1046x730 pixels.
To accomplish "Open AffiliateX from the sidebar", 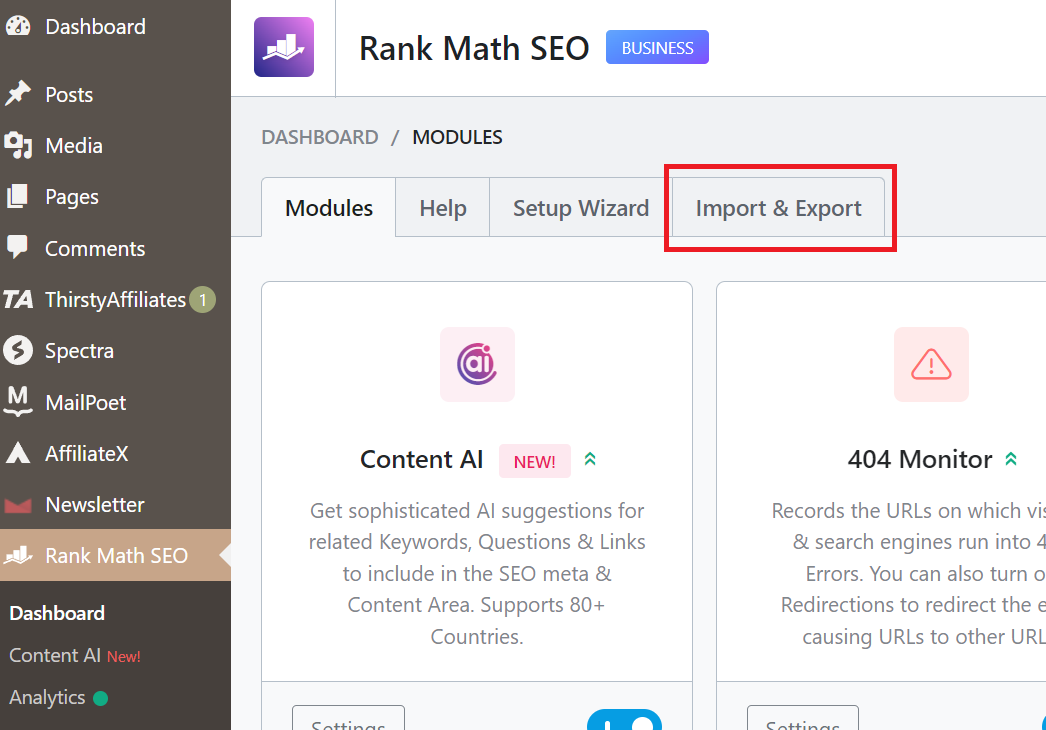I will 88,453.
